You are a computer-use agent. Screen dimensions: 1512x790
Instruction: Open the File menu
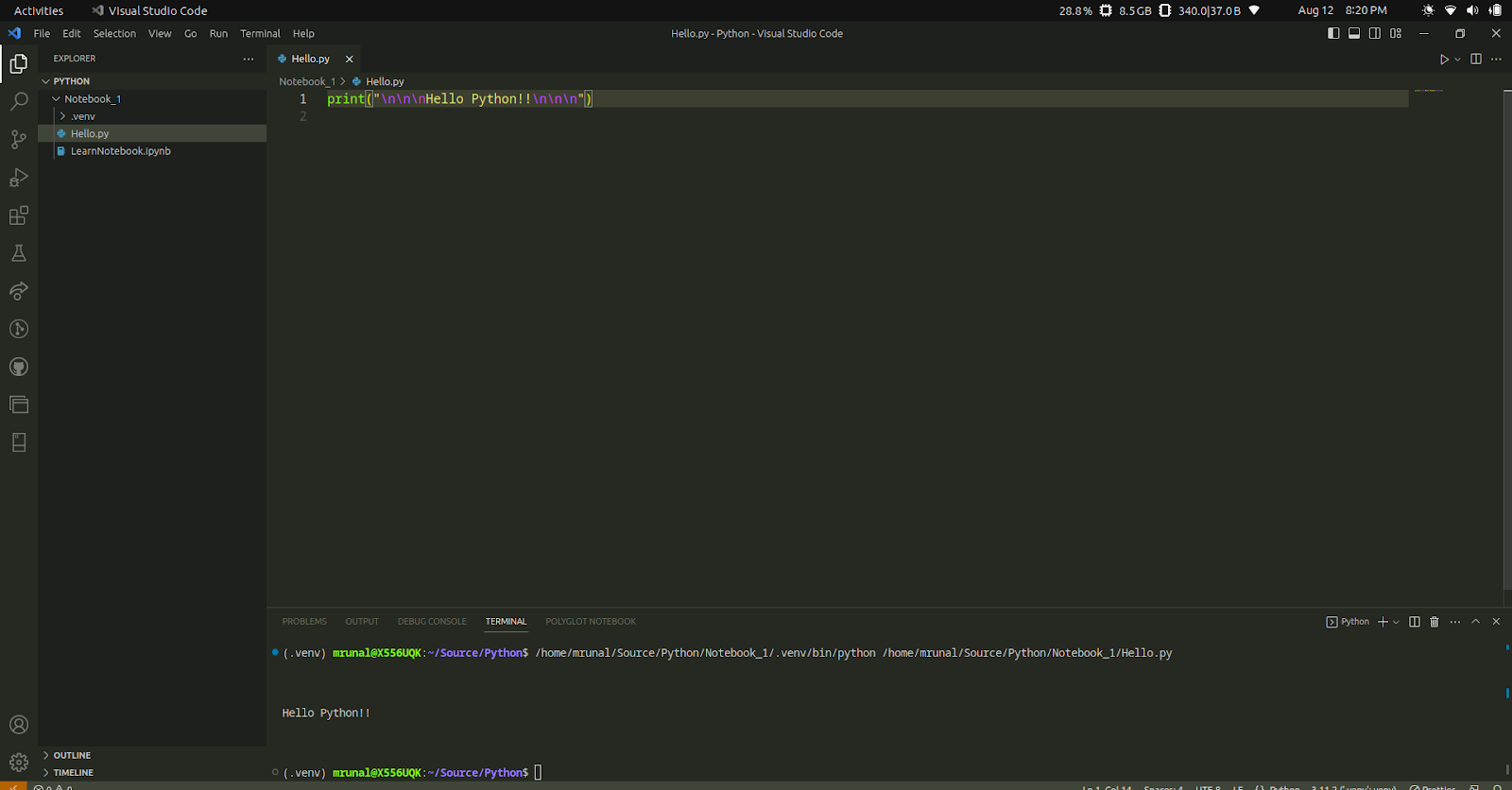pos(42,33)
